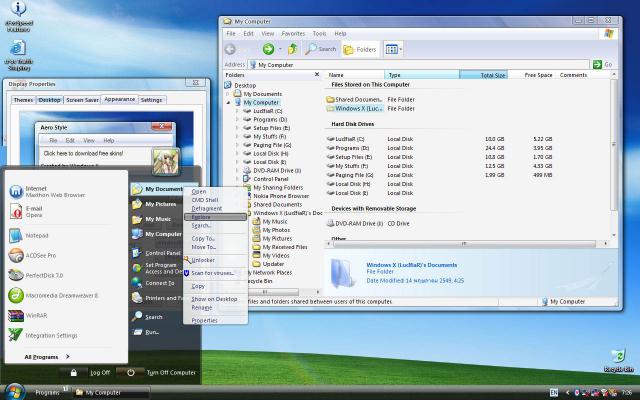Open PerfectDisk 7.0 from Start menu

click(36, 276)
